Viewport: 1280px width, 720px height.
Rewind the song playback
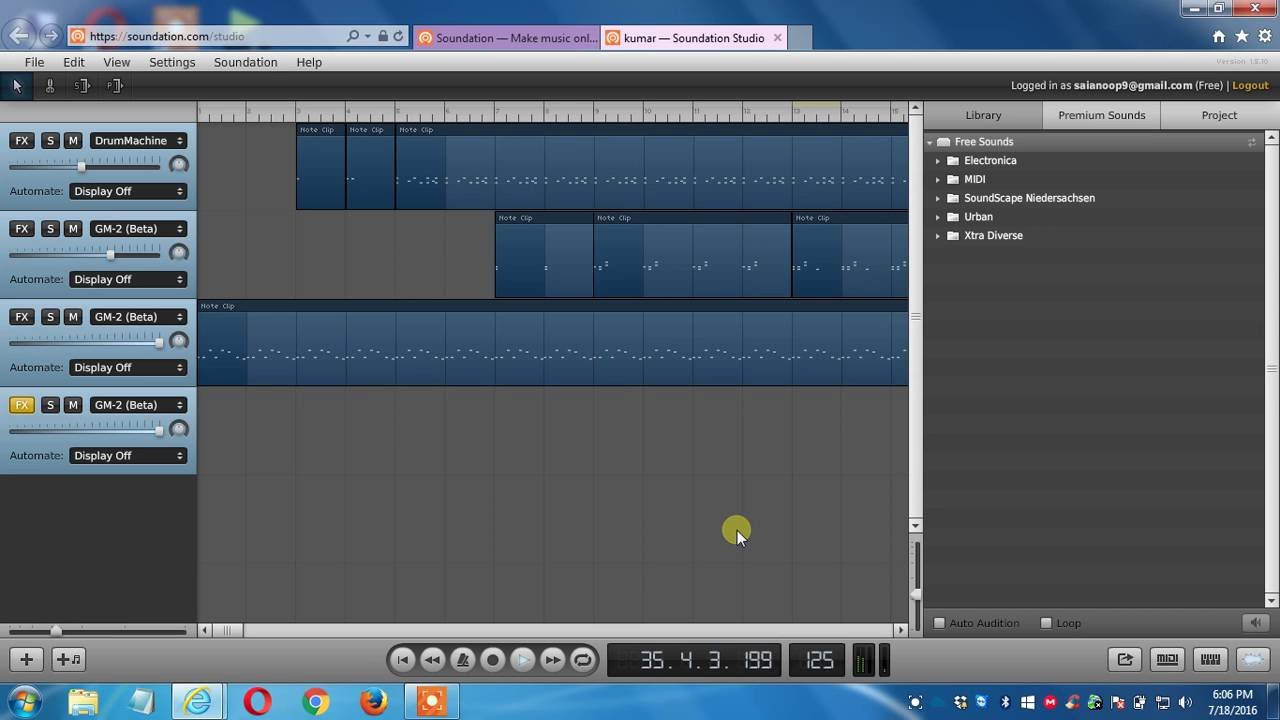tap(432, 659)
